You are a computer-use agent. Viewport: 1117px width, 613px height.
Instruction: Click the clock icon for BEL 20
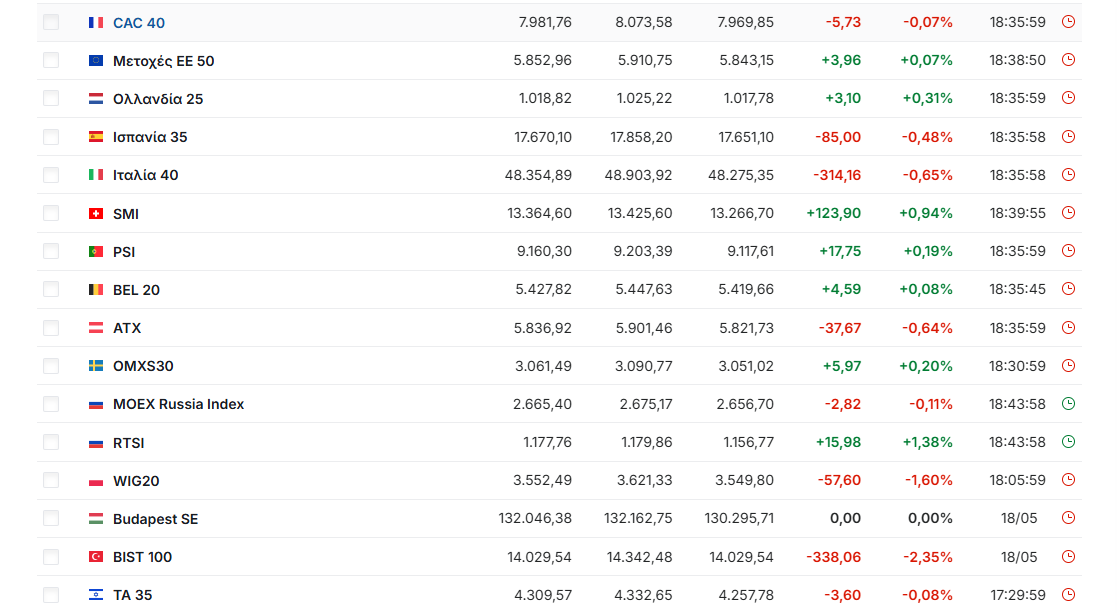pos(1068,289)
